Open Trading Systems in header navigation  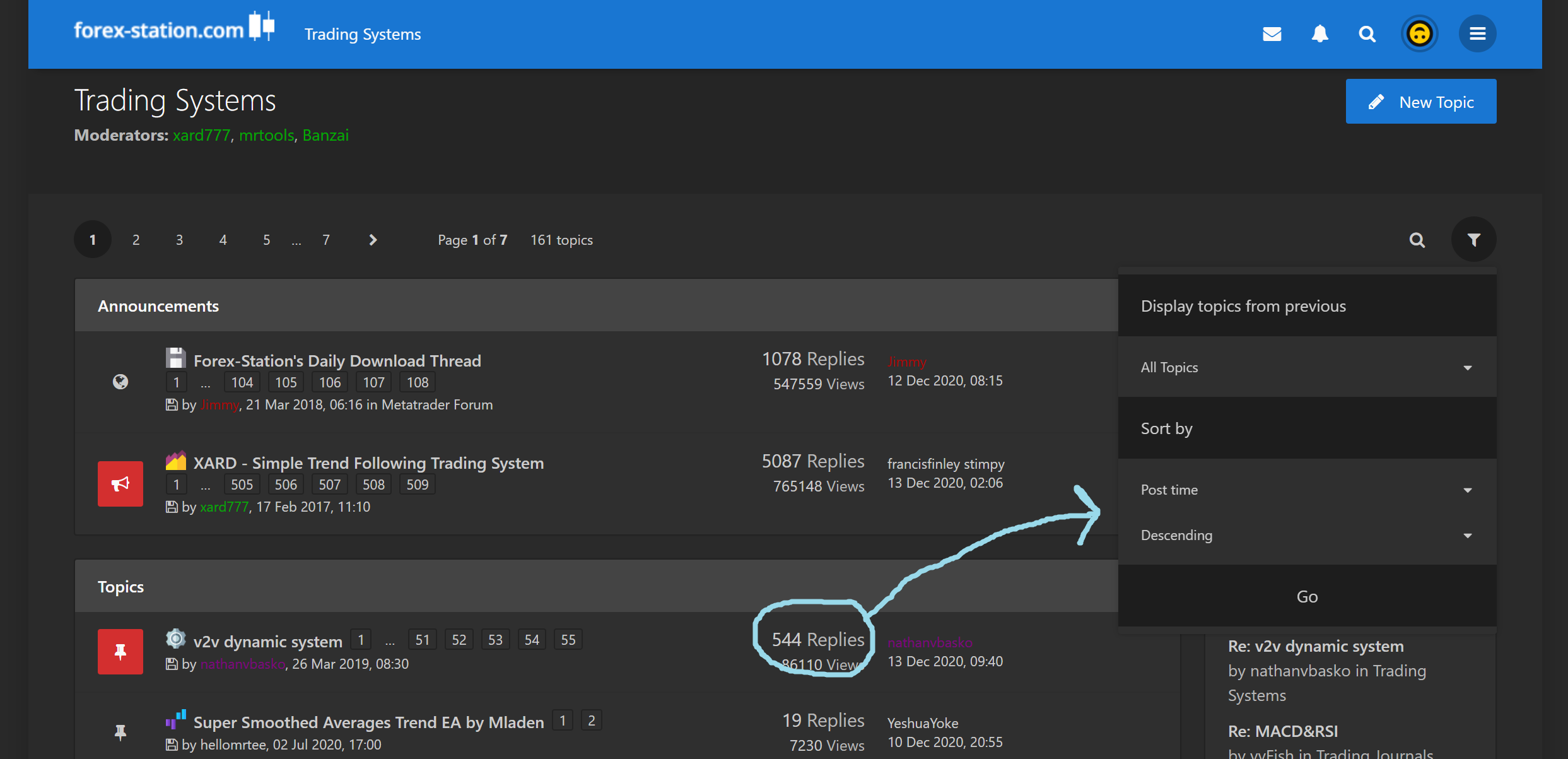(x=363, y=34)
